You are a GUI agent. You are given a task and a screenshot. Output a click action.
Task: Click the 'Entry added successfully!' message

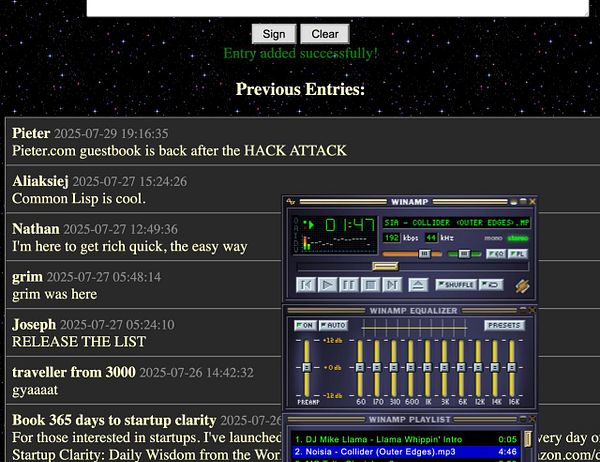pyautogui.click(x=300, y=53)
